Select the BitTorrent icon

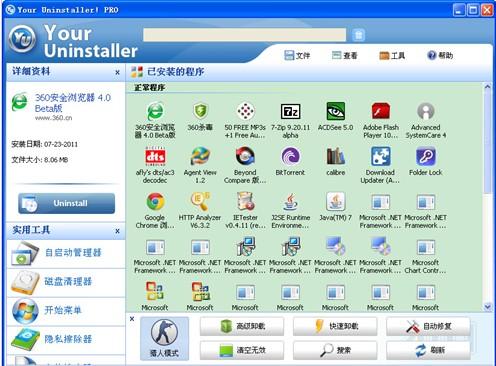tap(290, 156)
